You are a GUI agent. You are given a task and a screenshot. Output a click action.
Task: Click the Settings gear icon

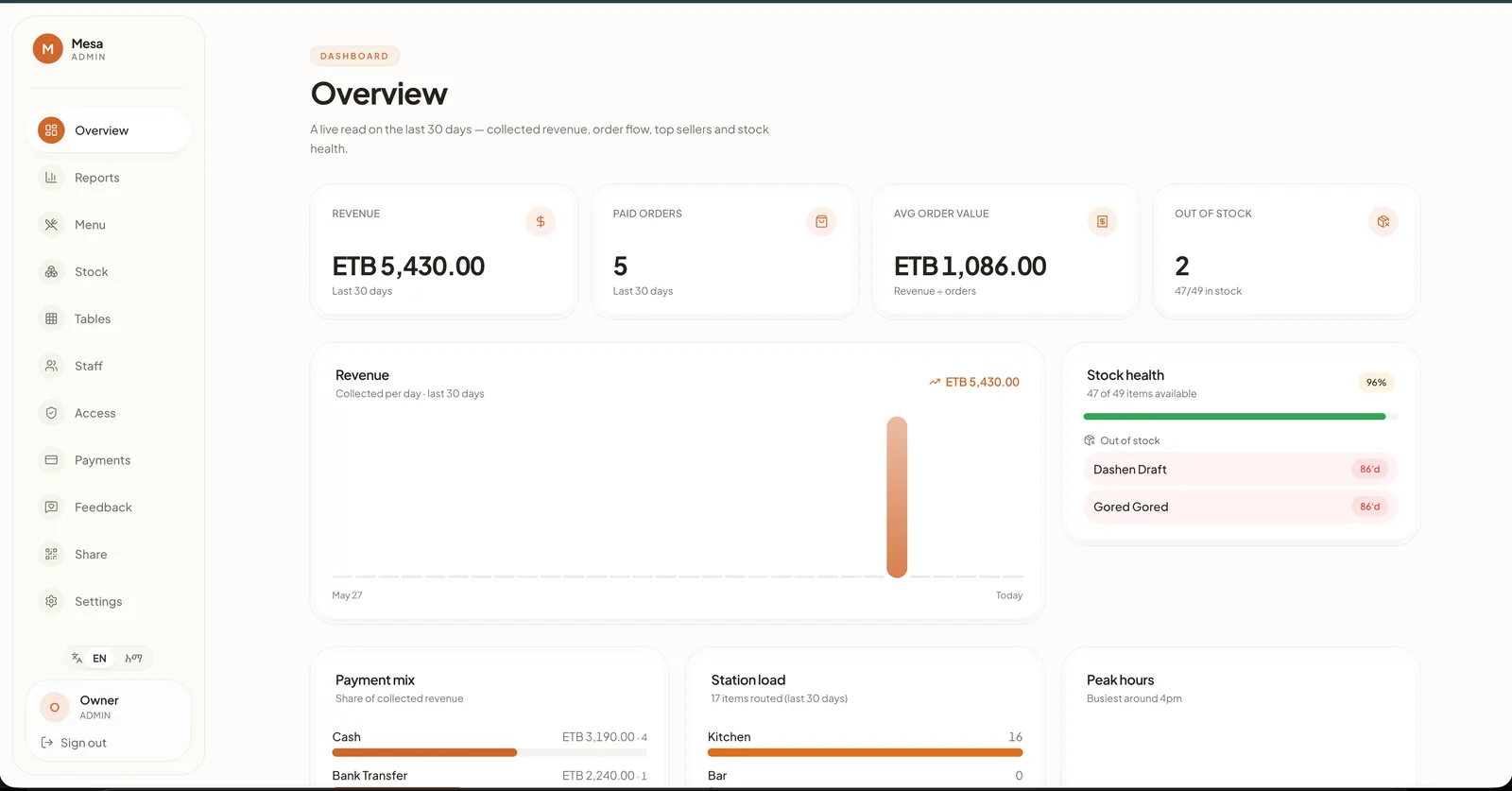tap(51, 601)
